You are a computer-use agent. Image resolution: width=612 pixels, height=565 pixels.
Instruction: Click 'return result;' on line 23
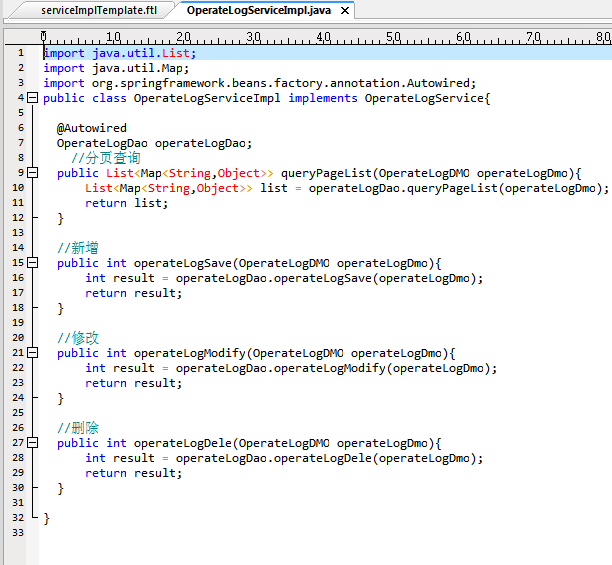coord(133,383)
